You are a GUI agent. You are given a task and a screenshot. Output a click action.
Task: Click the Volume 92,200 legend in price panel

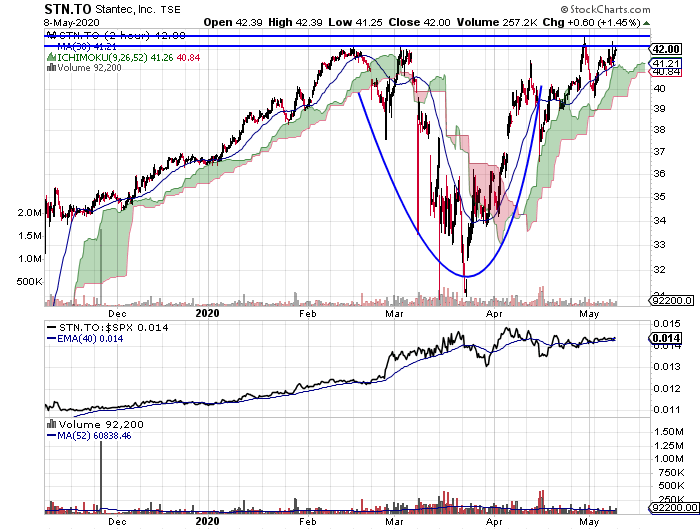click(89, 68)
